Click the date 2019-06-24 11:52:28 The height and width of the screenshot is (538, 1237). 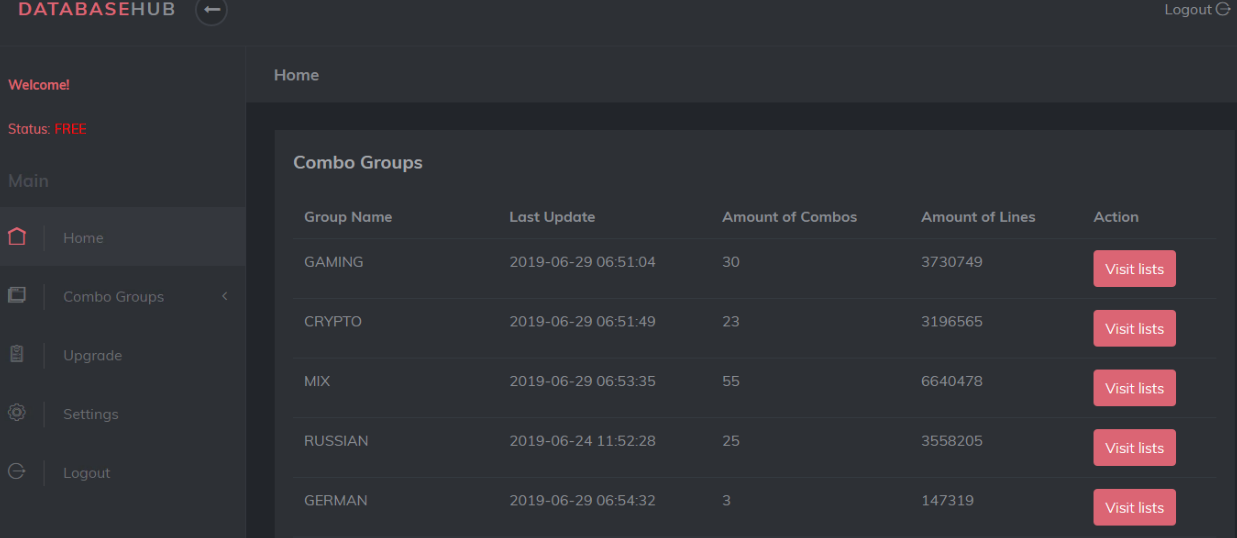(582, 440)
